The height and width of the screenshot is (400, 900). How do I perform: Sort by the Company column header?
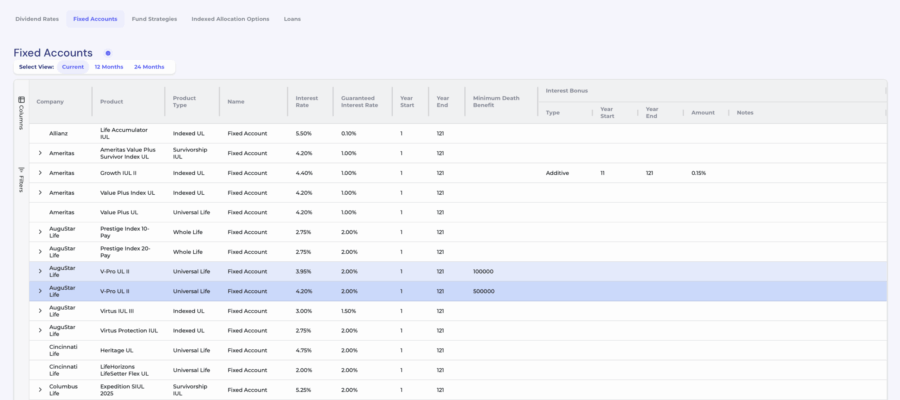50,101
